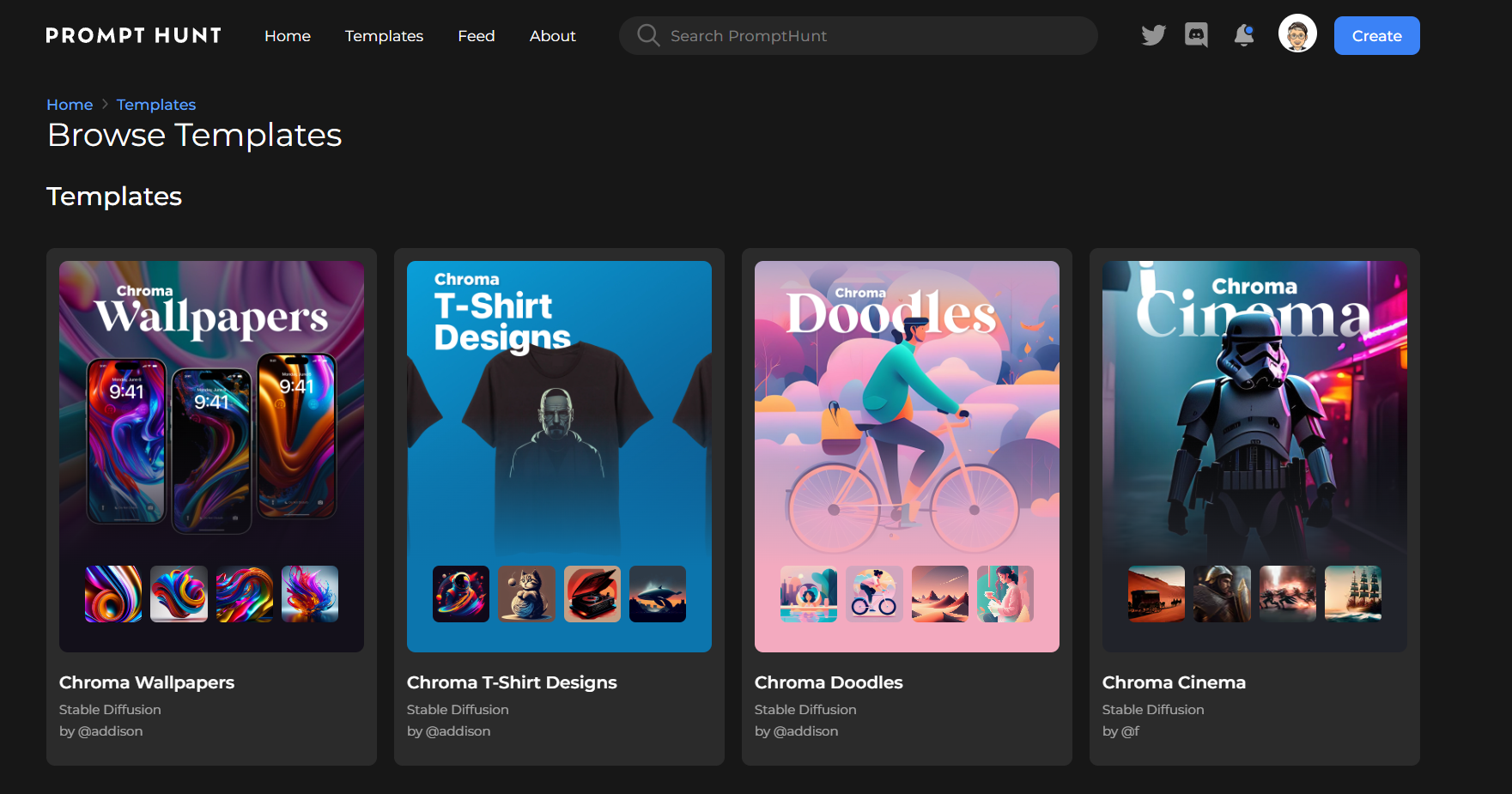
Task: Open the user avatar profile menu
Action: pos(1297,35)
